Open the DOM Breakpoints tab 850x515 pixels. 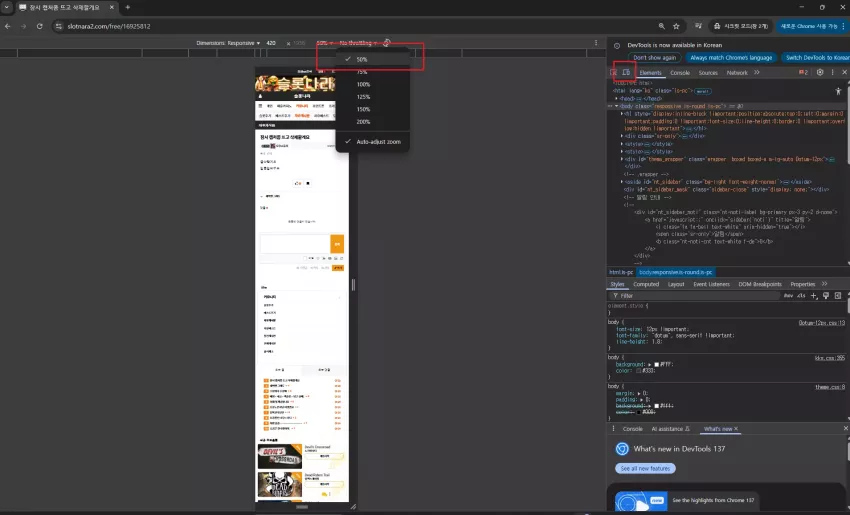click(760, 284)
